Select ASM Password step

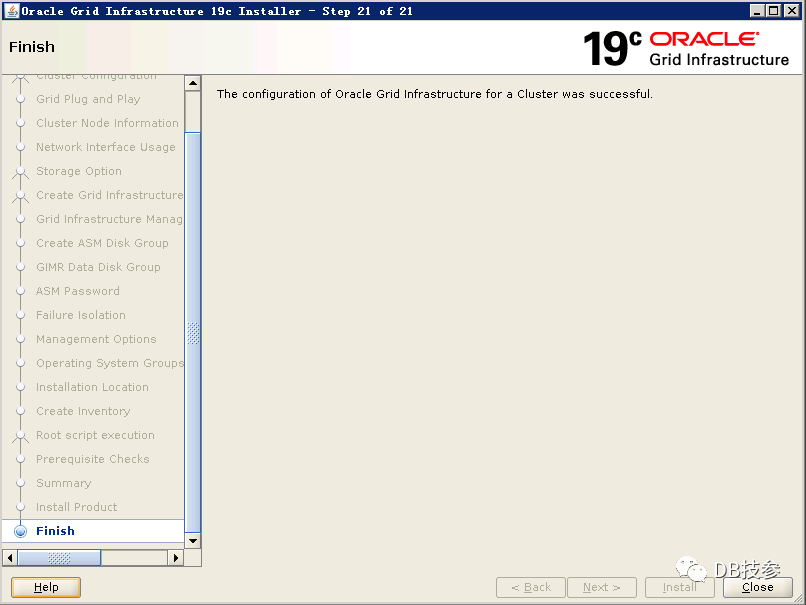[78, 291]
